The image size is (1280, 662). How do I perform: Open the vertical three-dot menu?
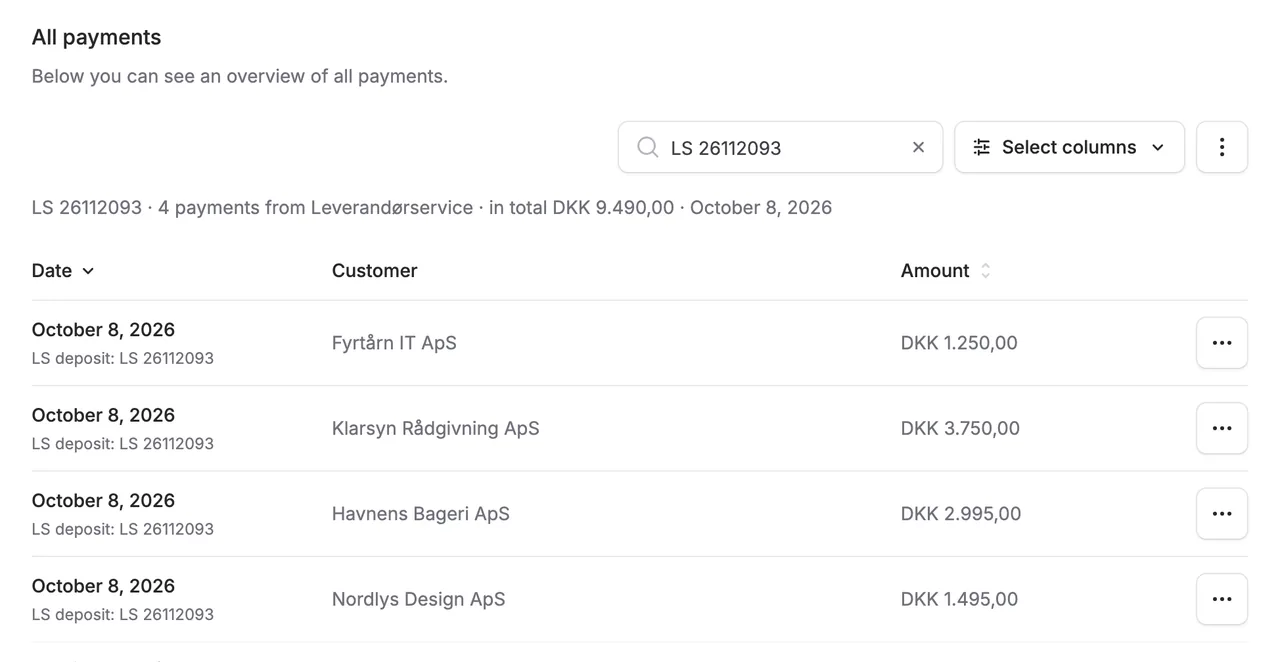point(1221,147)
